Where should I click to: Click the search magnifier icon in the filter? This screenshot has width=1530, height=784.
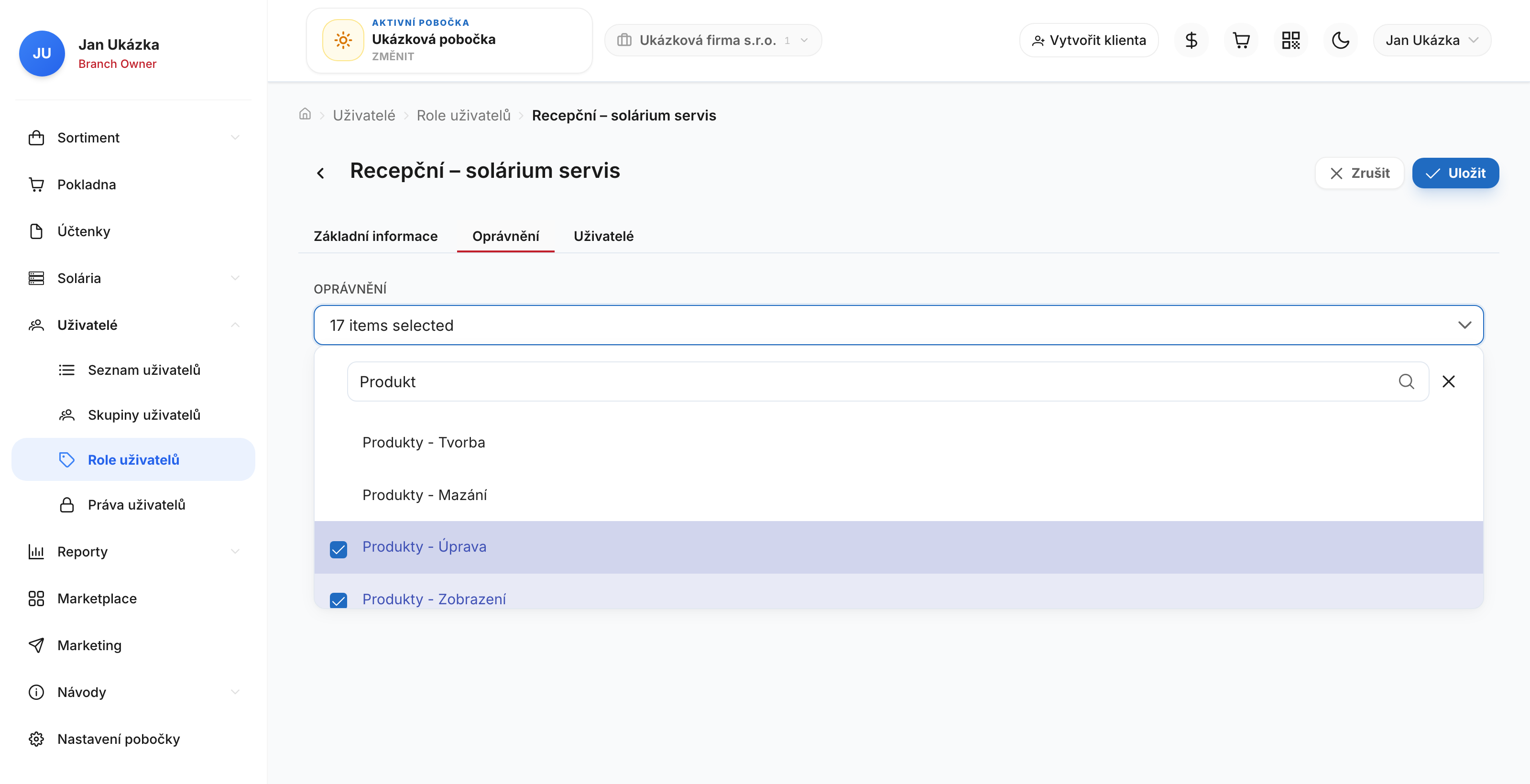(x=1406, y=381)
